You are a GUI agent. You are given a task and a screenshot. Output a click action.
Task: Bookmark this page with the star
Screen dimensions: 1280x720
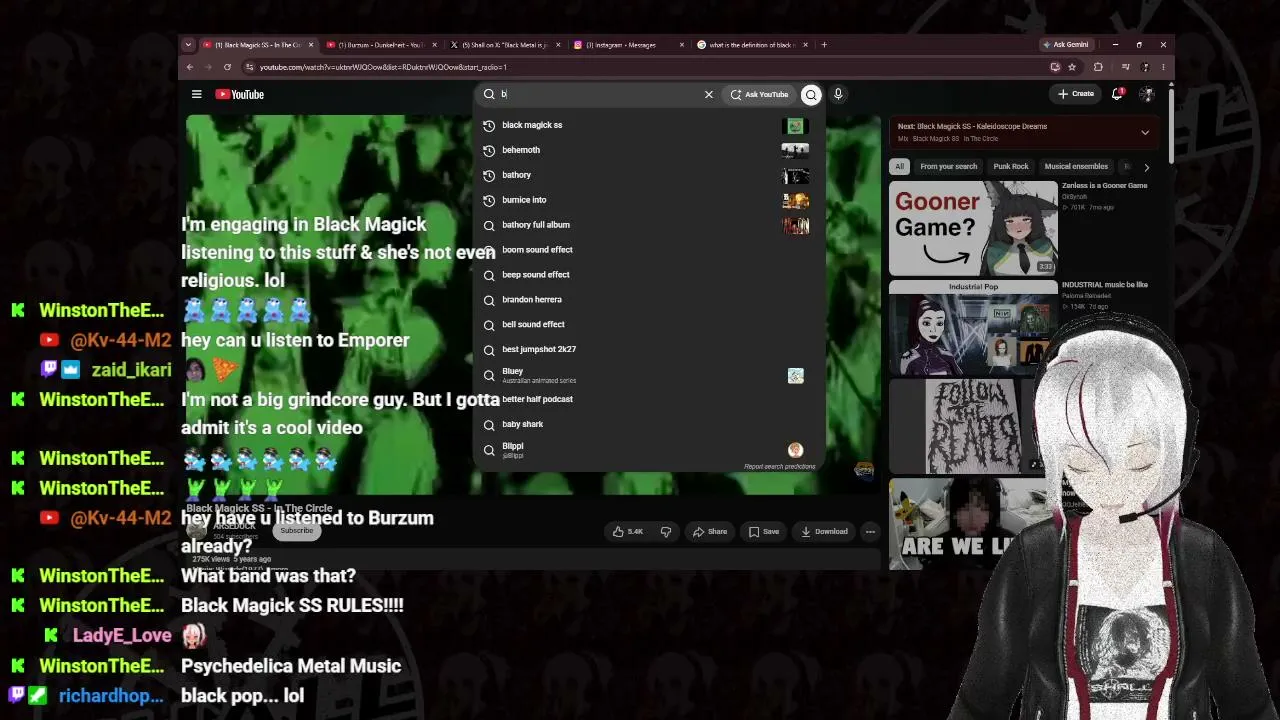point(1072,67)
